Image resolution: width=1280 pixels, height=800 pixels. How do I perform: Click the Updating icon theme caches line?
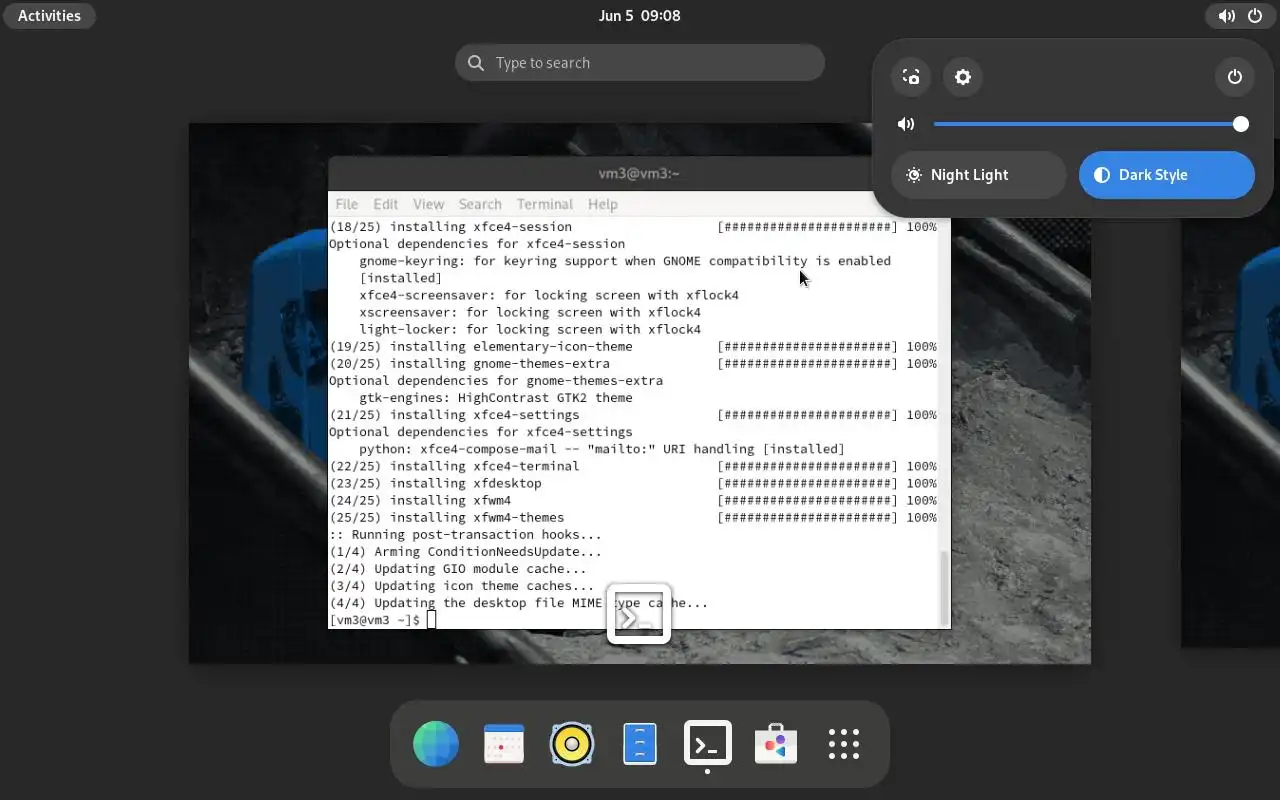[x=462, y=586]
